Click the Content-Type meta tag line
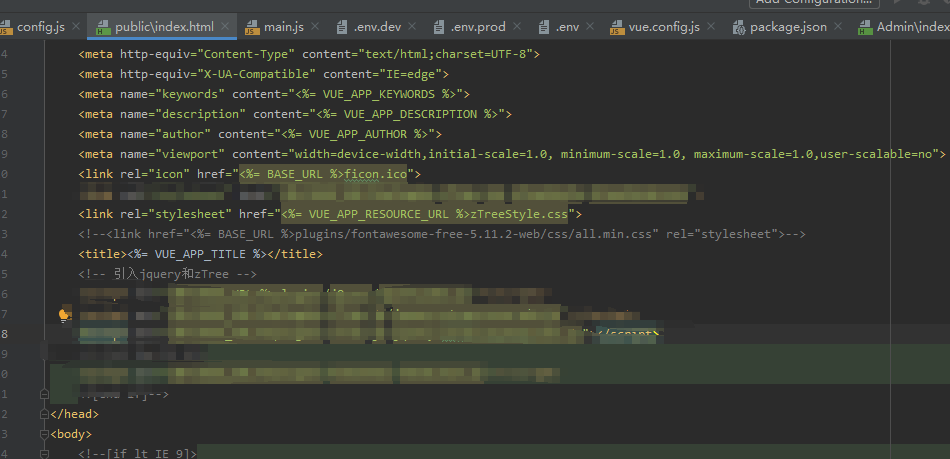 [x=309, y=54]
